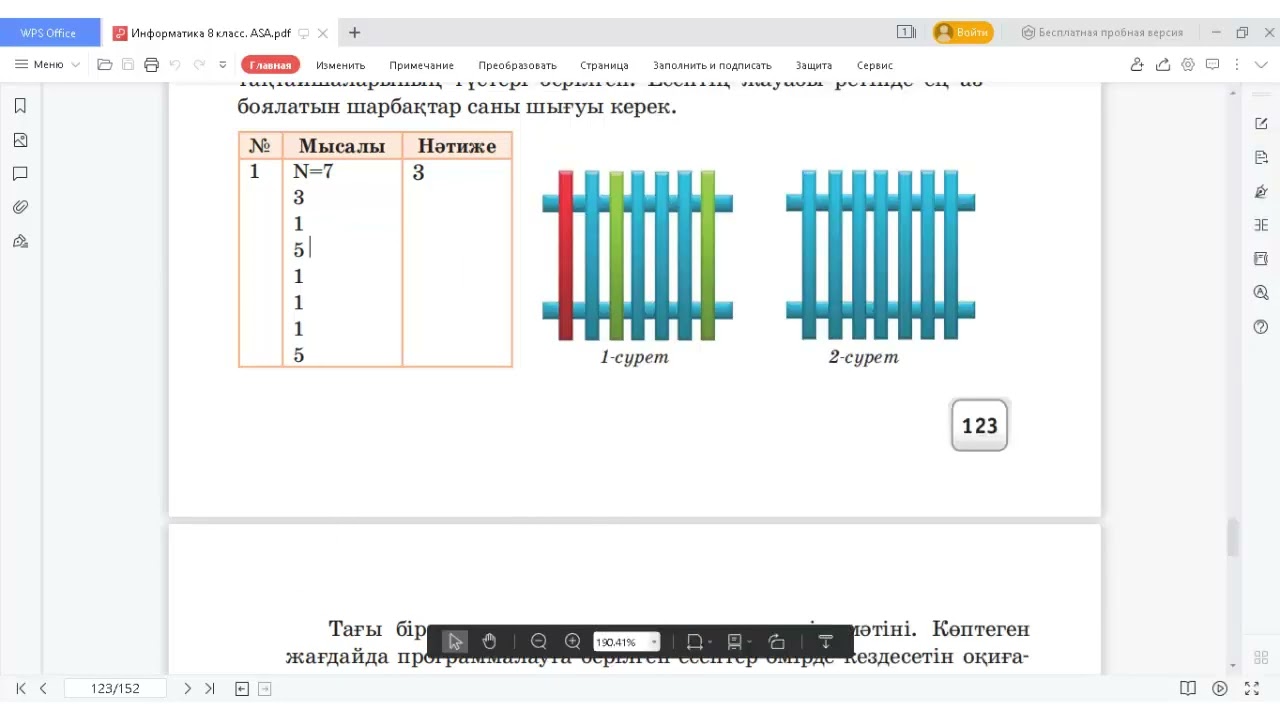Open the three-dot more options menu
The image size is (1280, 720).
1238,65
